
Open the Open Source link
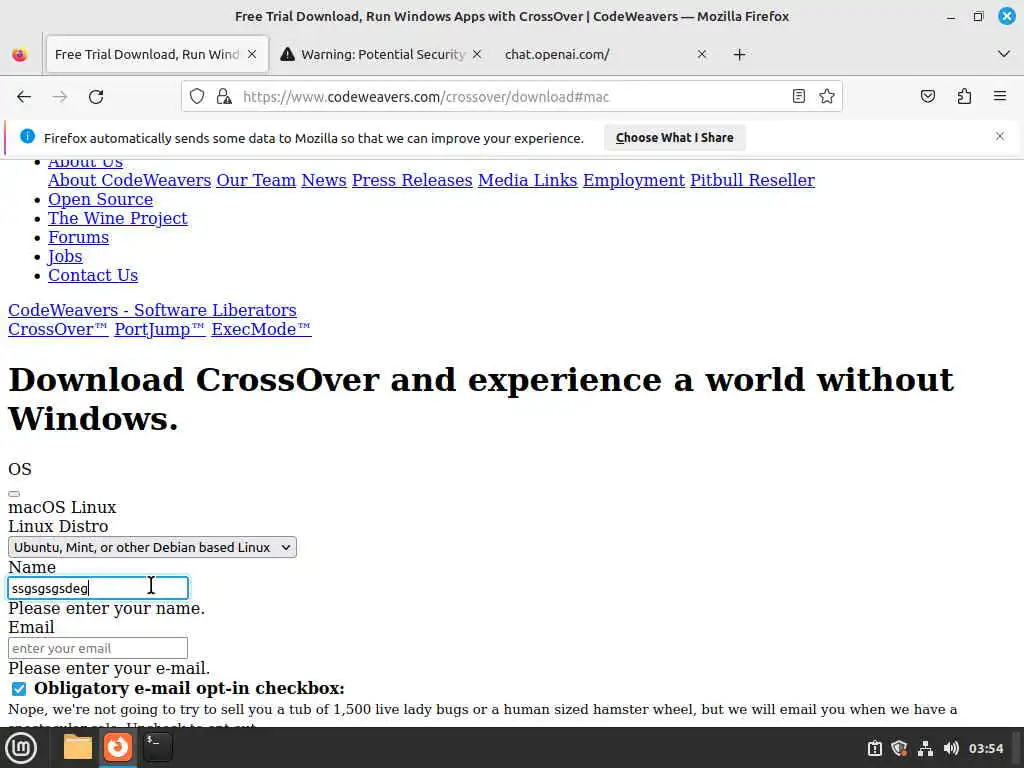pos(101,199)
